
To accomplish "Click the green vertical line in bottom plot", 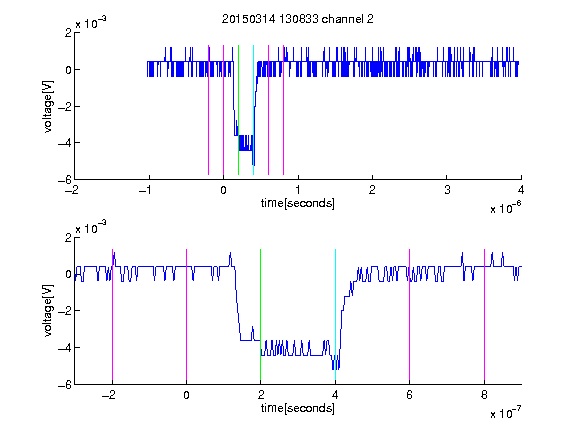I will (260, 315).
